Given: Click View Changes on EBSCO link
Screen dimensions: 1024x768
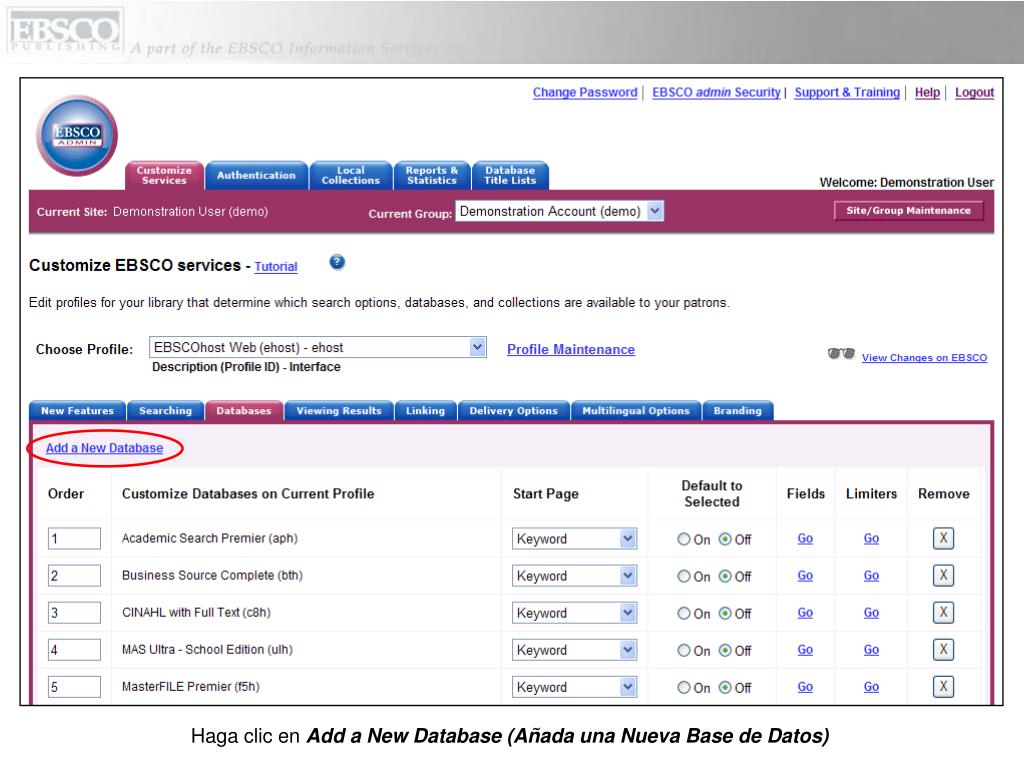Looking at the screenshot, I should tap(924, 358).
